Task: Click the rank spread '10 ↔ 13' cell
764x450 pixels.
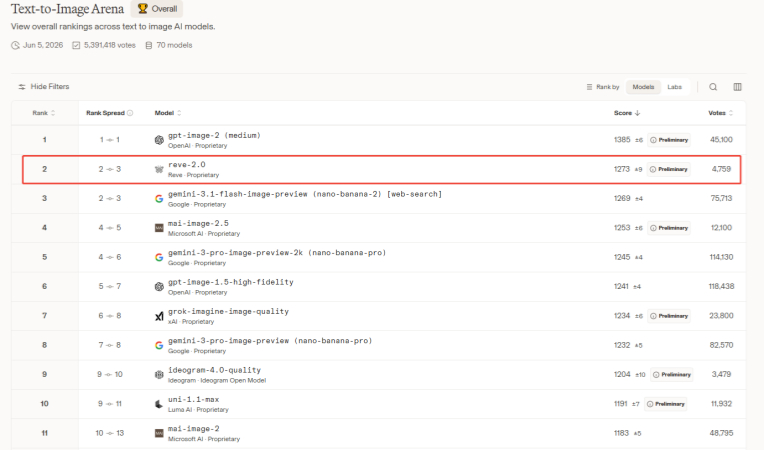Action: pos(110,433)
